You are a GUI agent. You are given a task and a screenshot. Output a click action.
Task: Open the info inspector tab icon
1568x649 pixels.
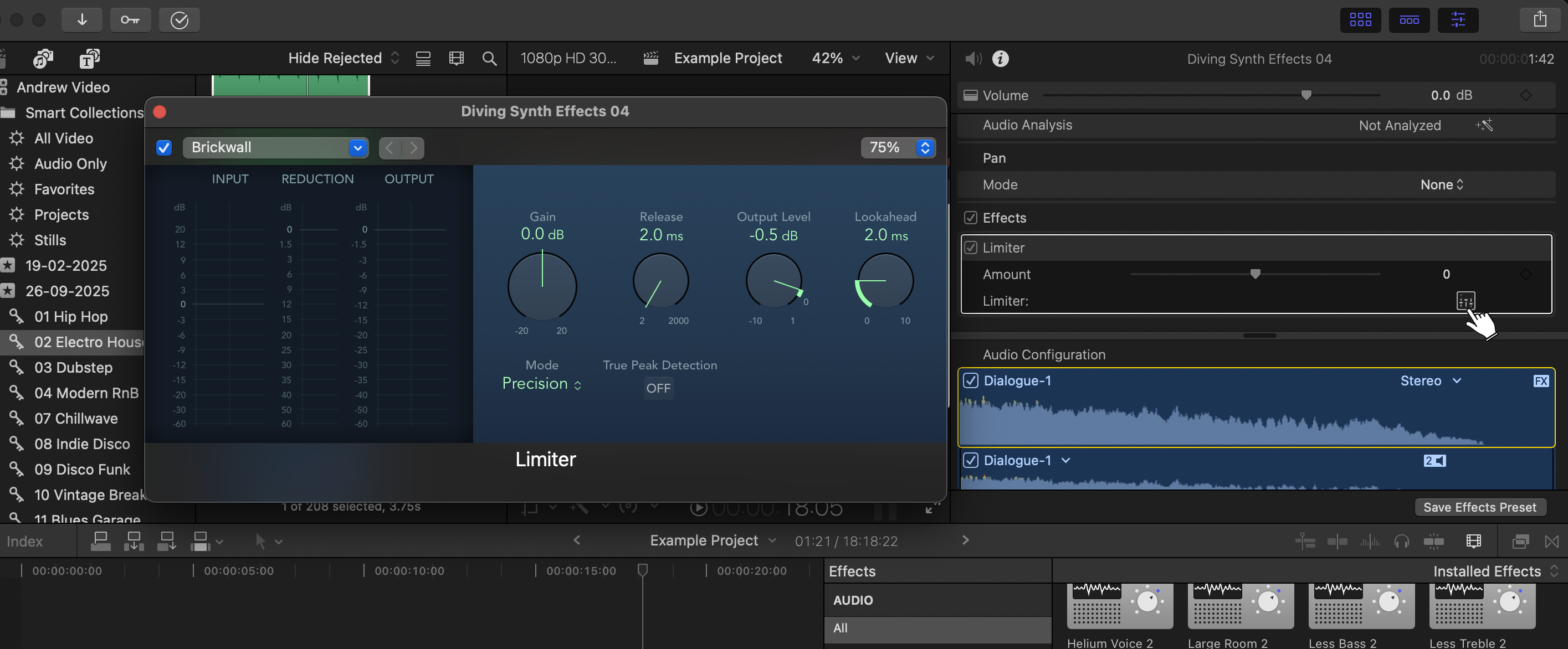tap(1000, 58)
